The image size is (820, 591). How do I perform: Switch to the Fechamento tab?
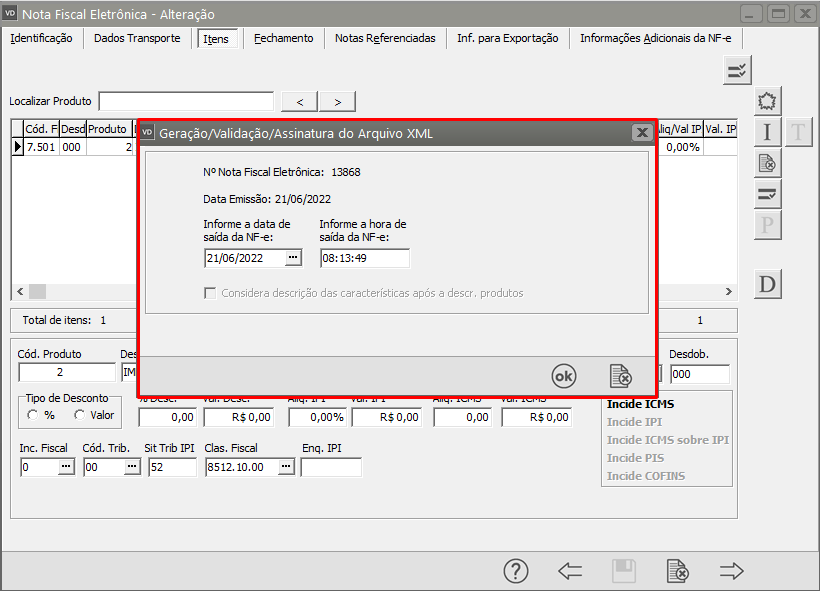(x=283, y=38)
